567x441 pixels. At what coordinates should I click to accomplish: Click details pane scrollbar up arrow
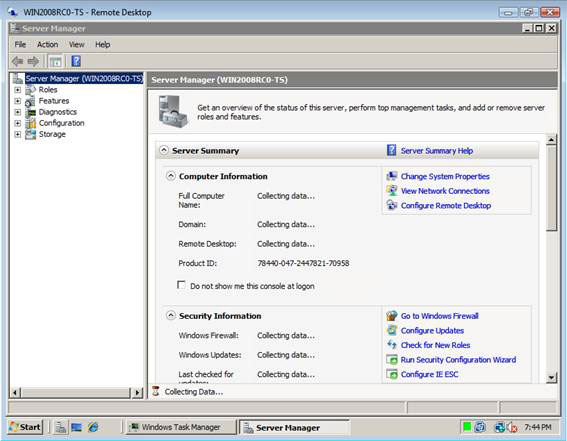pyautogui.click(x=551, y=140)
